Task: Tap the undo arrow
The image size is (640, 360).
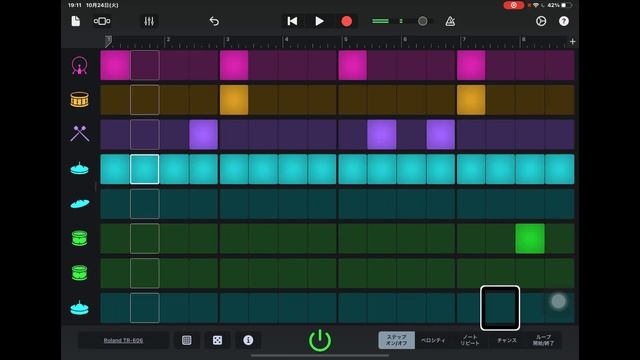Action: (x=214, y=21)
